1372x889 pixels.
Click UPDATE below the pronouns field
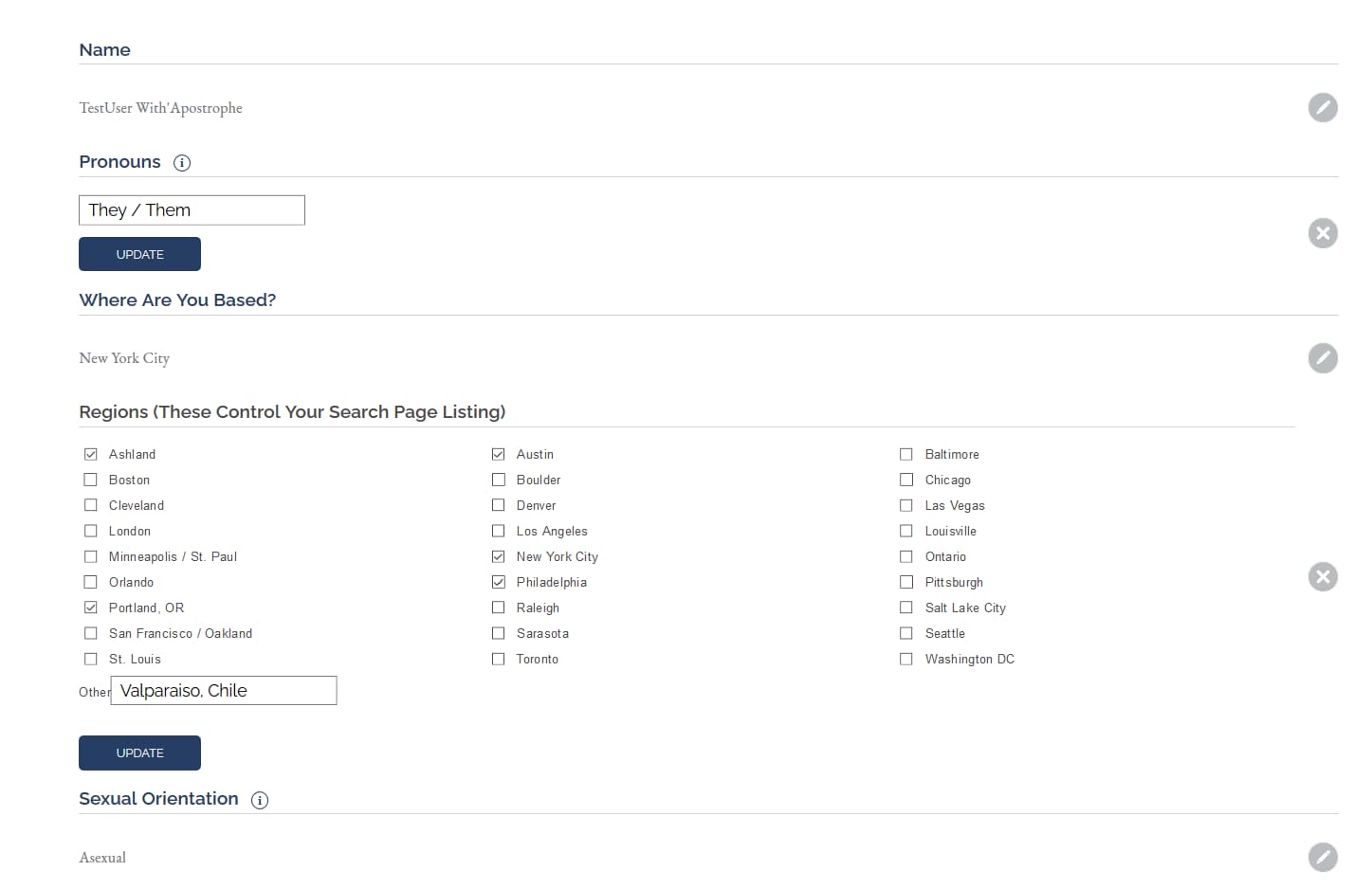click(139, 254)
